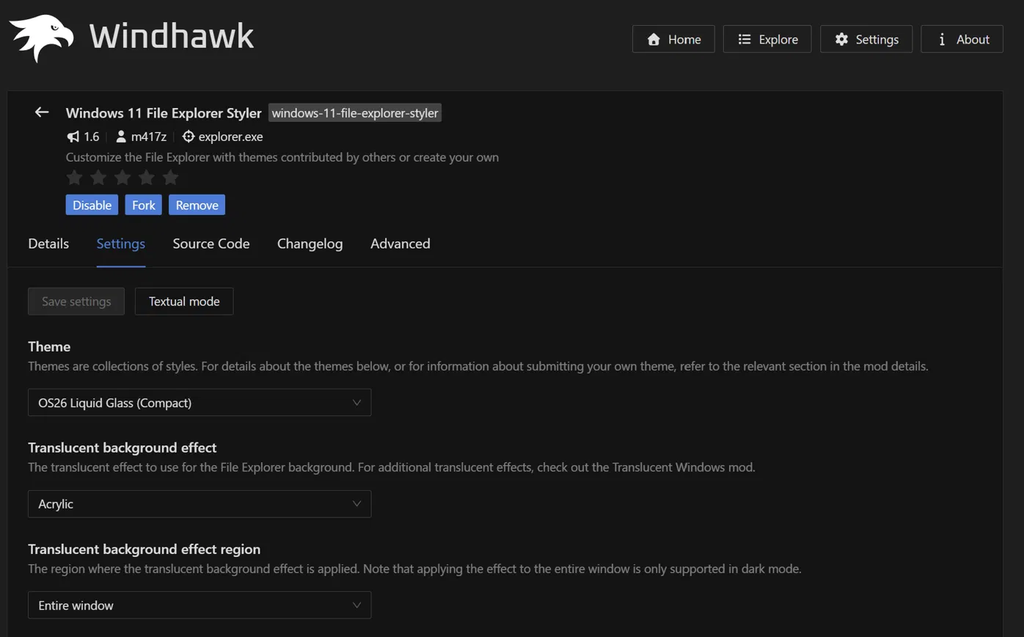Switch to the Details tab
The width and height of the screenshot is (1024, 637).
pos(48,244)
